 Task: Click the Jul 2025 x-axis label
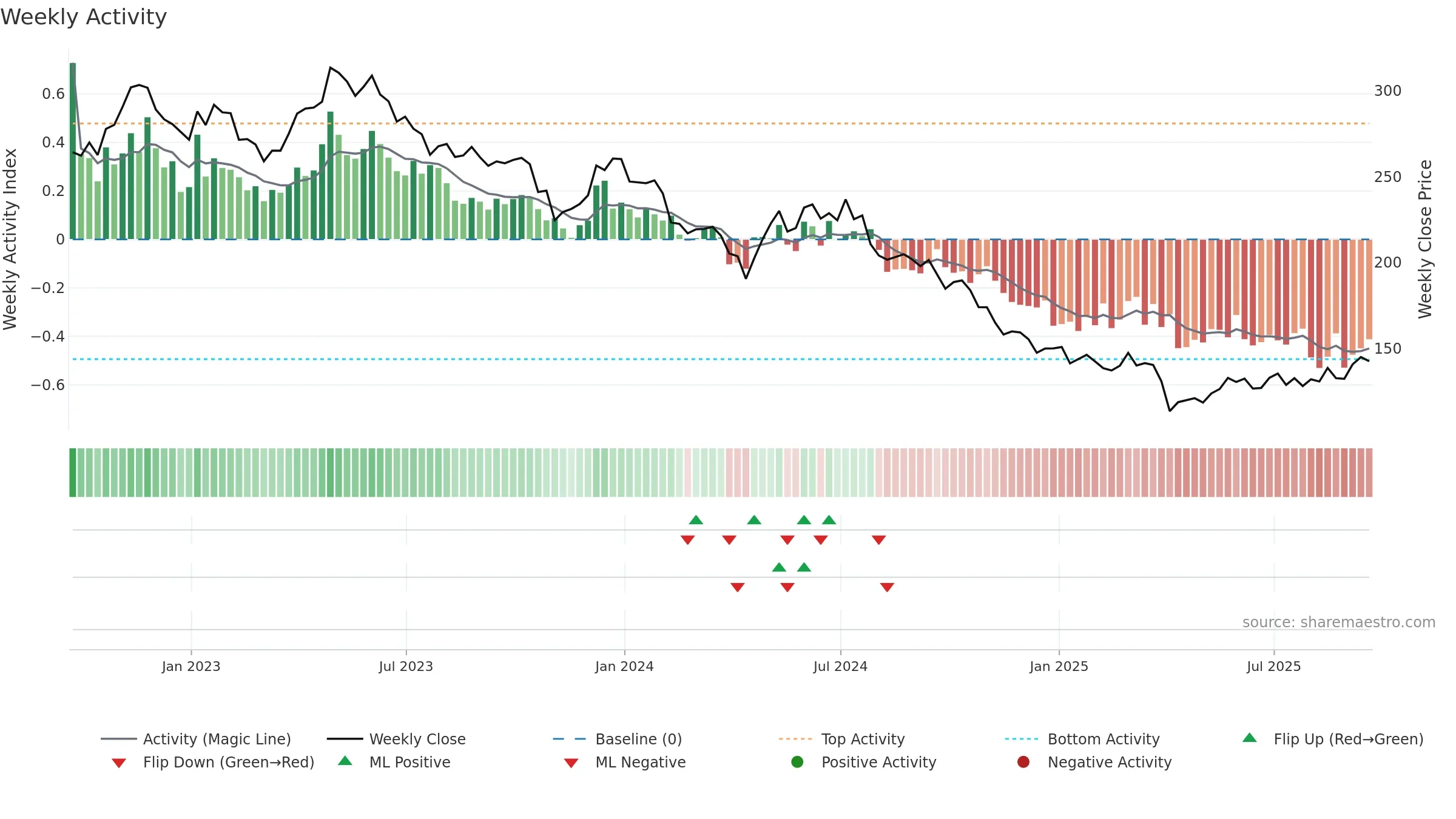pos(1274,666)
